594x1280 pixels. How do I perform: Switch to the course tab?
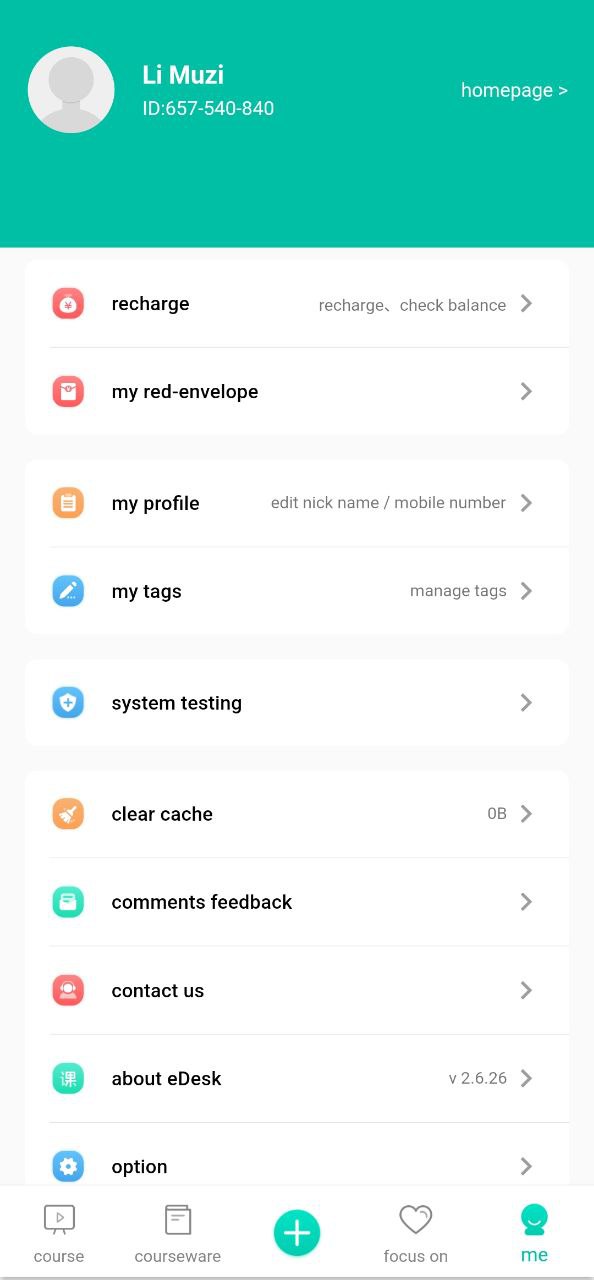pyautogui.click(x=59, y=1234)
